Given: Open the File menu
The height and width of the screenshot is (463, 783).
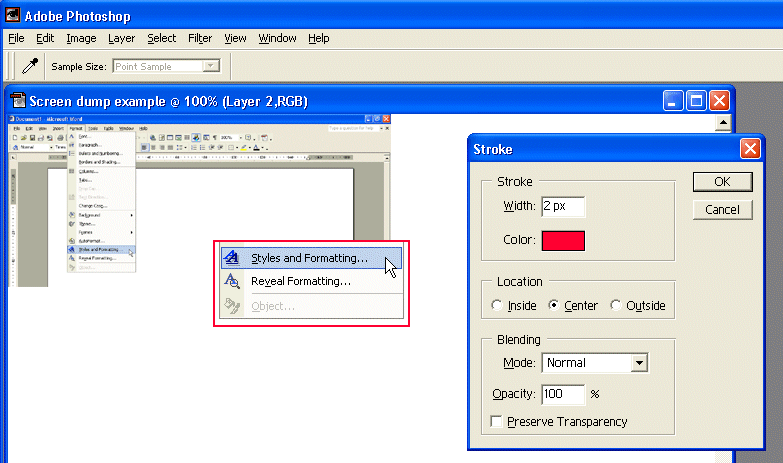Looking at the screenshot, I should coord(16,38).
